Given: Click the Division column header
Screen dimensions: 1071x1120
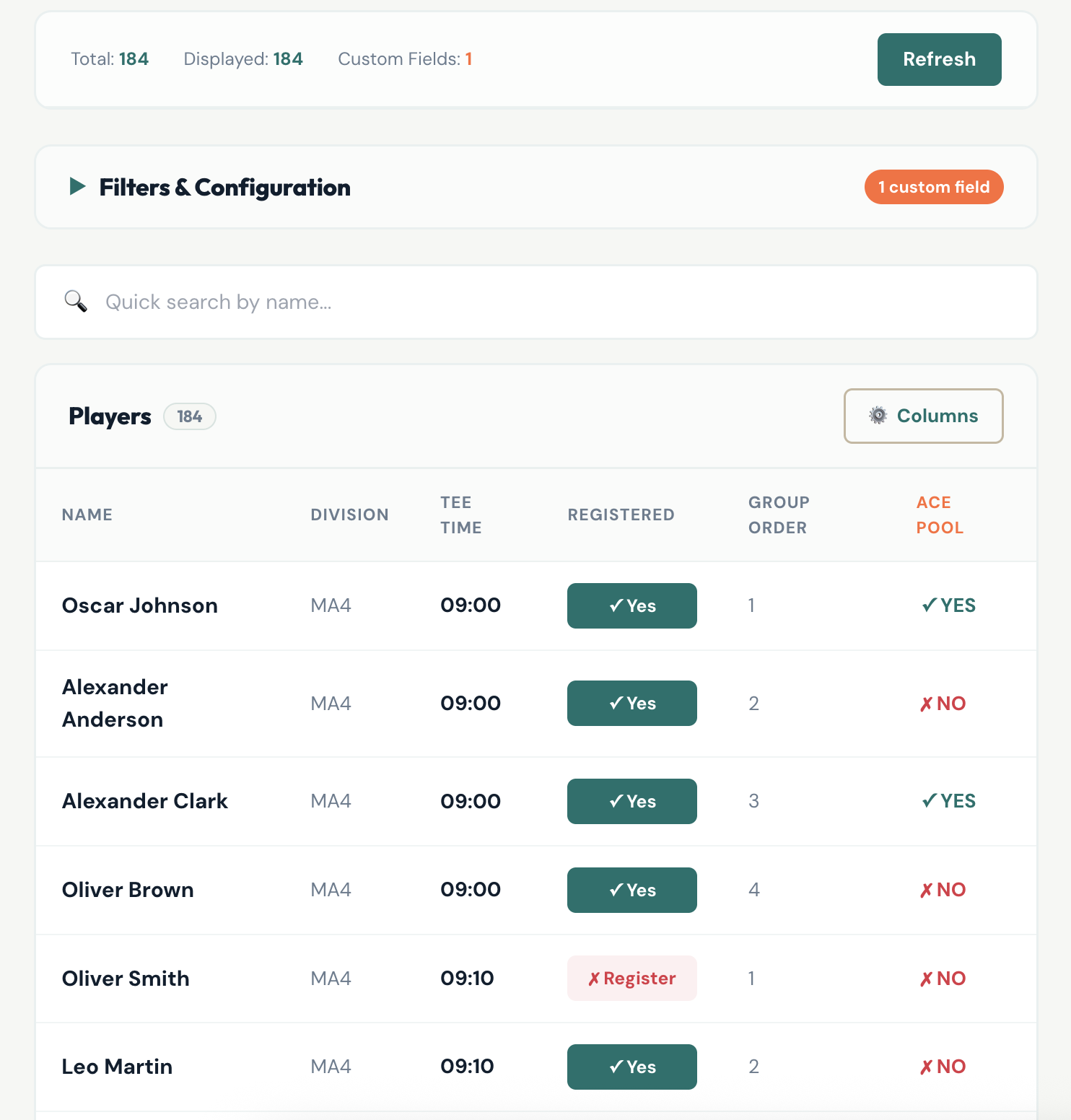Looking at the screenshot, I should pos(349,515).
